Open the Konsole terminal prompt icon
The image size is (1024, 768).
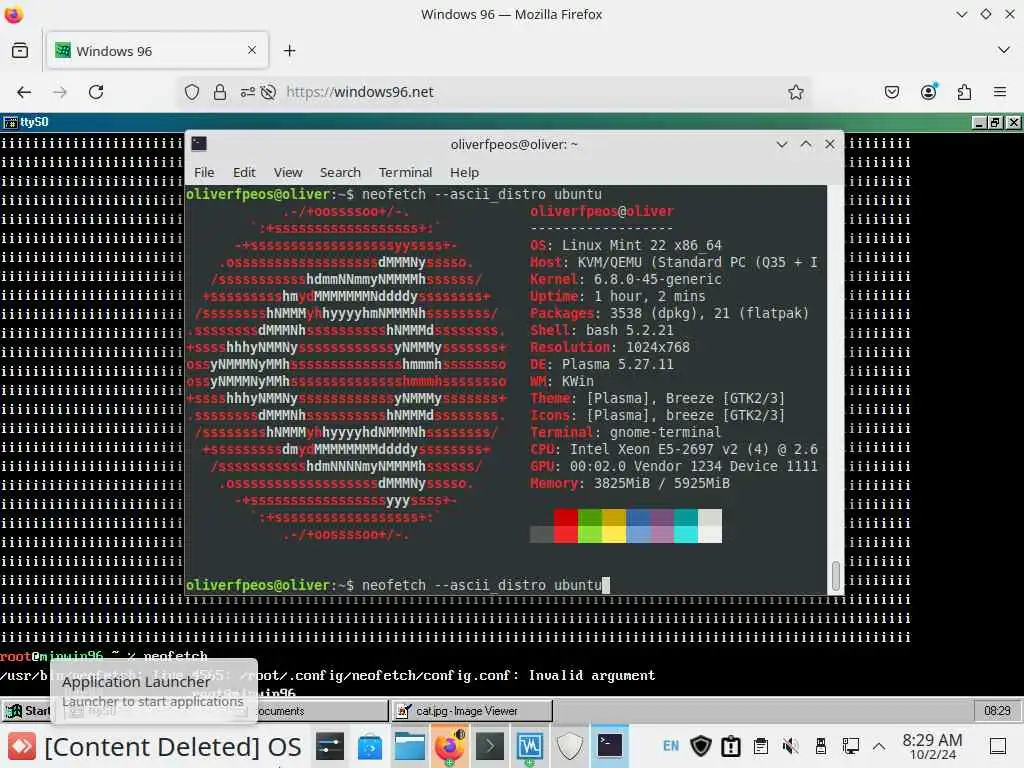(x=490, y=746)
